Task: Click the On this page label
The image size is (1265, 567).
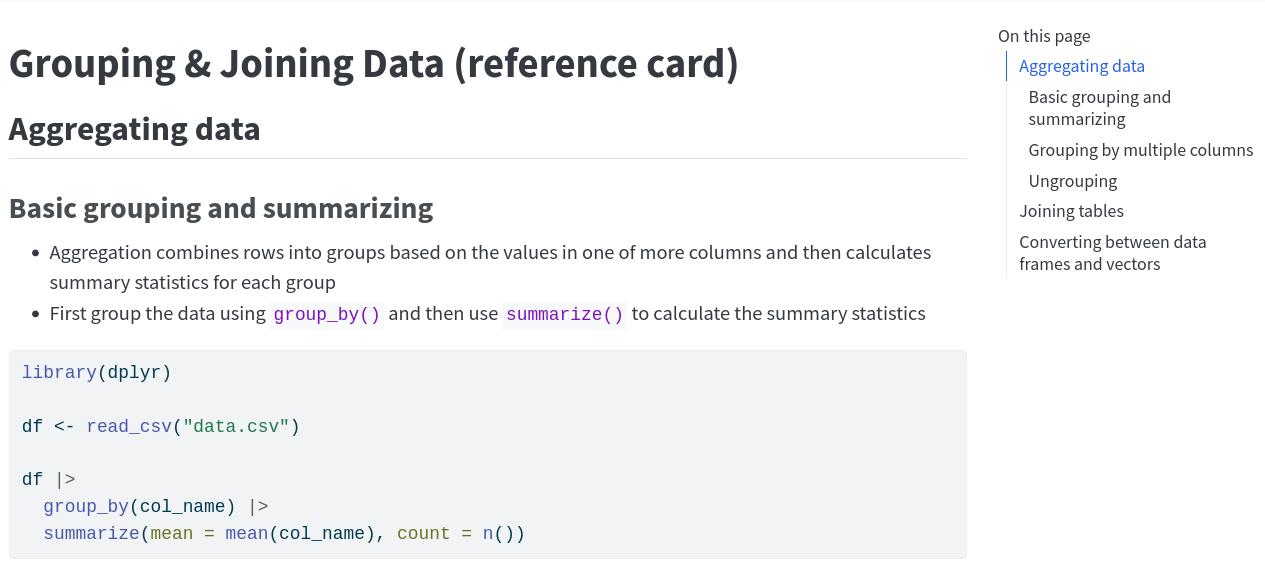Action: coord(1043,36)
